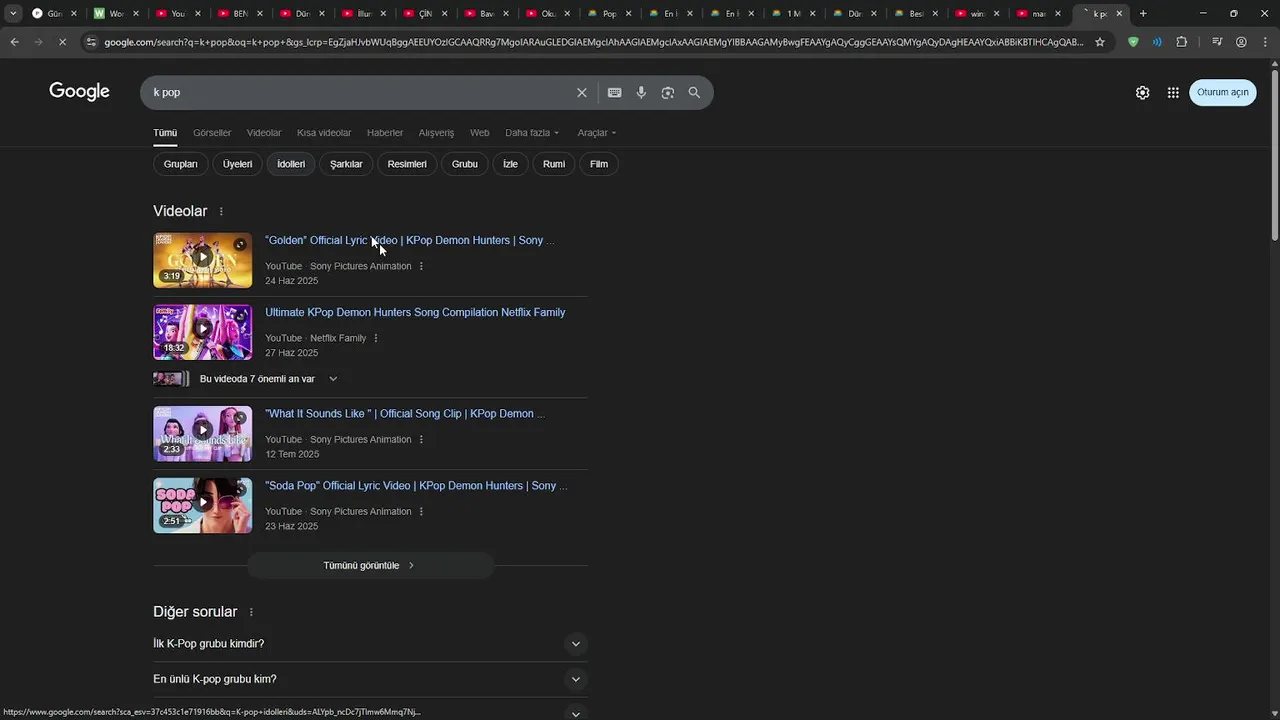Open the Araçlar tools dropdown
The width and height of the screenshot is (1280, 720).
597,132
